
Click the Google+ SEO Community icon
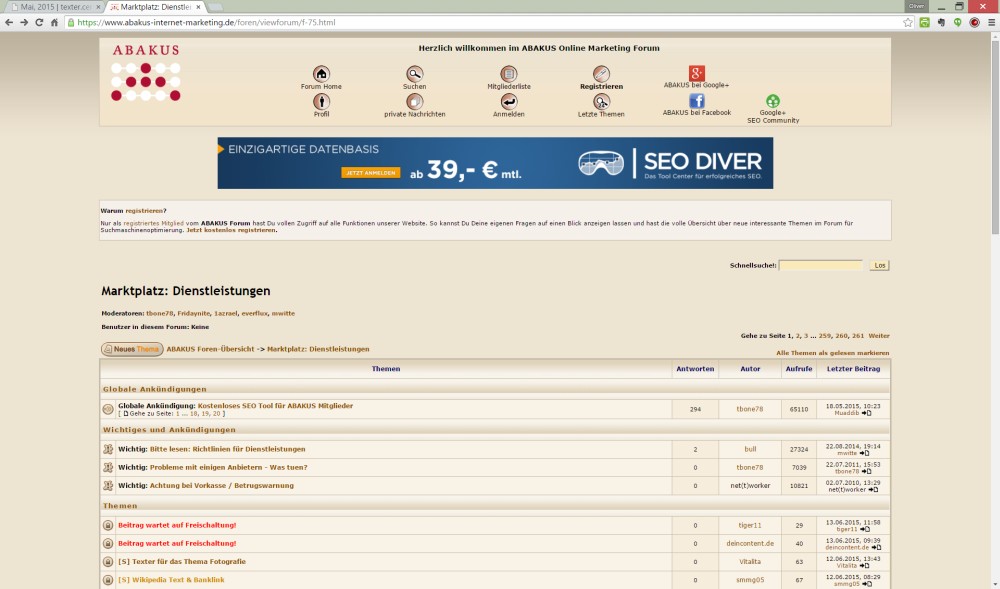click(x=773, y=101)
